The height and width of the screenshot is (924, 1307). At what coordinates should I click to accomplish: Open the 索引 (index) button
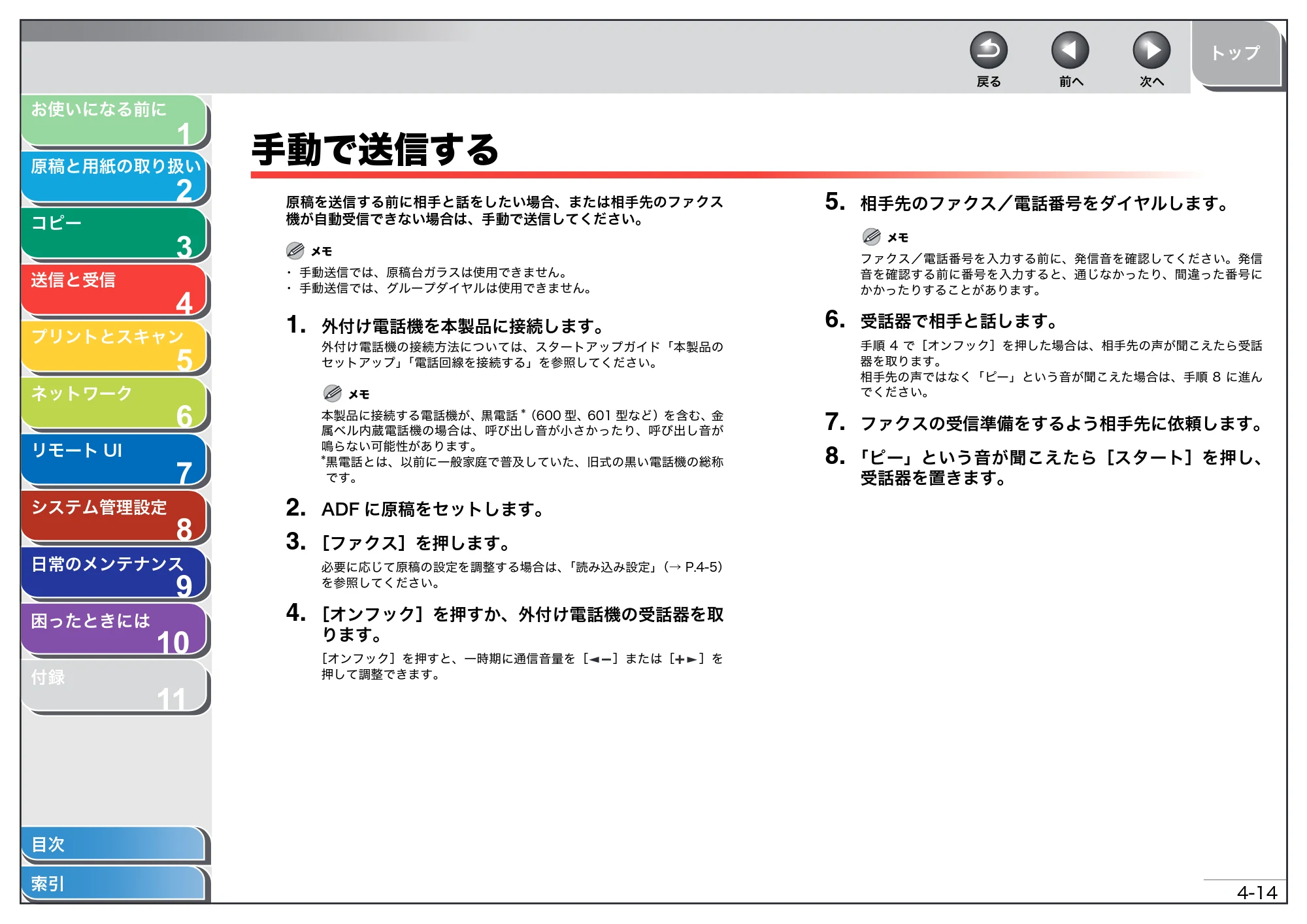click(114, 884)
